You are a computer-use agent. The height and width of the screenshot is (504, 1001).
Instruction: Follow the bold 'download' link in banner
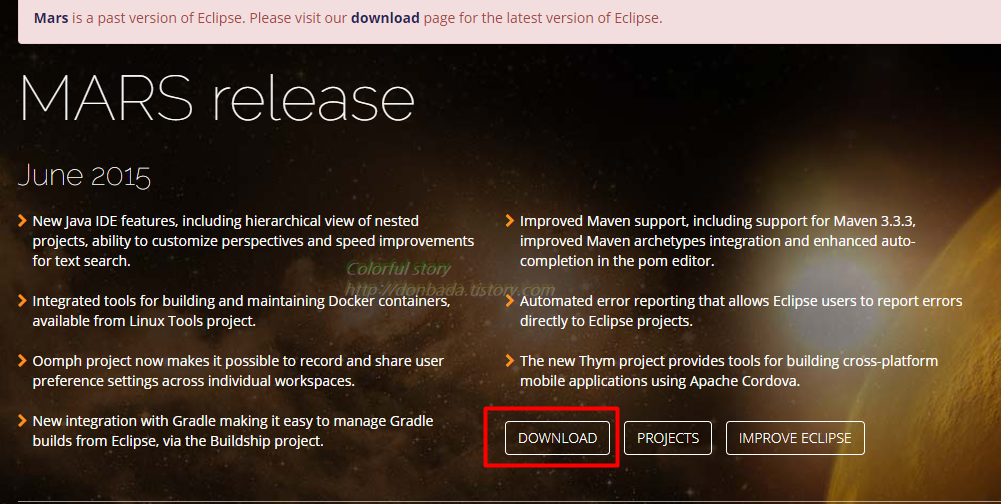click(385, 18)
